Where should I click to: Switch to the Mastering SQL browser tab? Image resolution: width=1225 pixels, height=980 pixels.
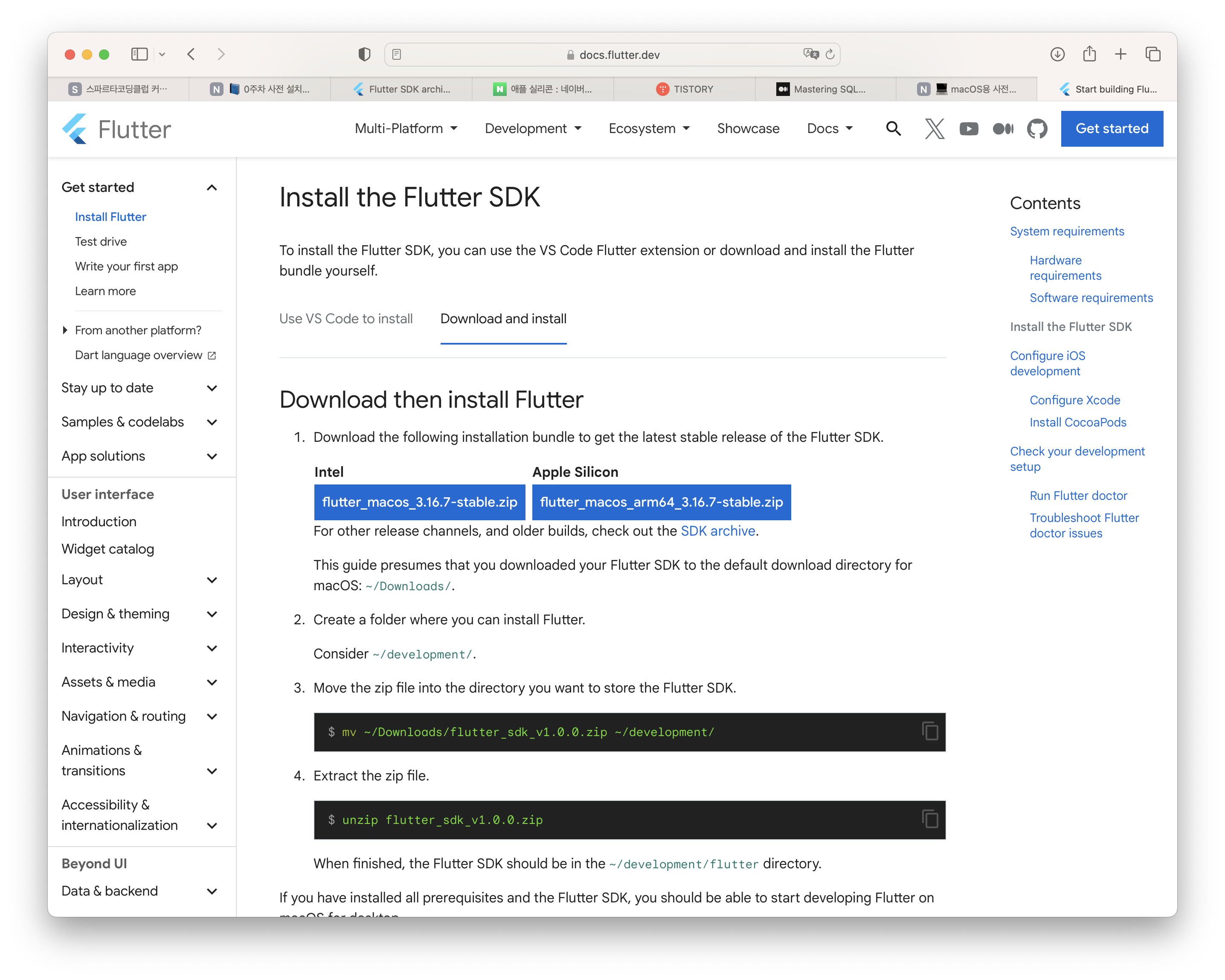(x=826, y=89)
